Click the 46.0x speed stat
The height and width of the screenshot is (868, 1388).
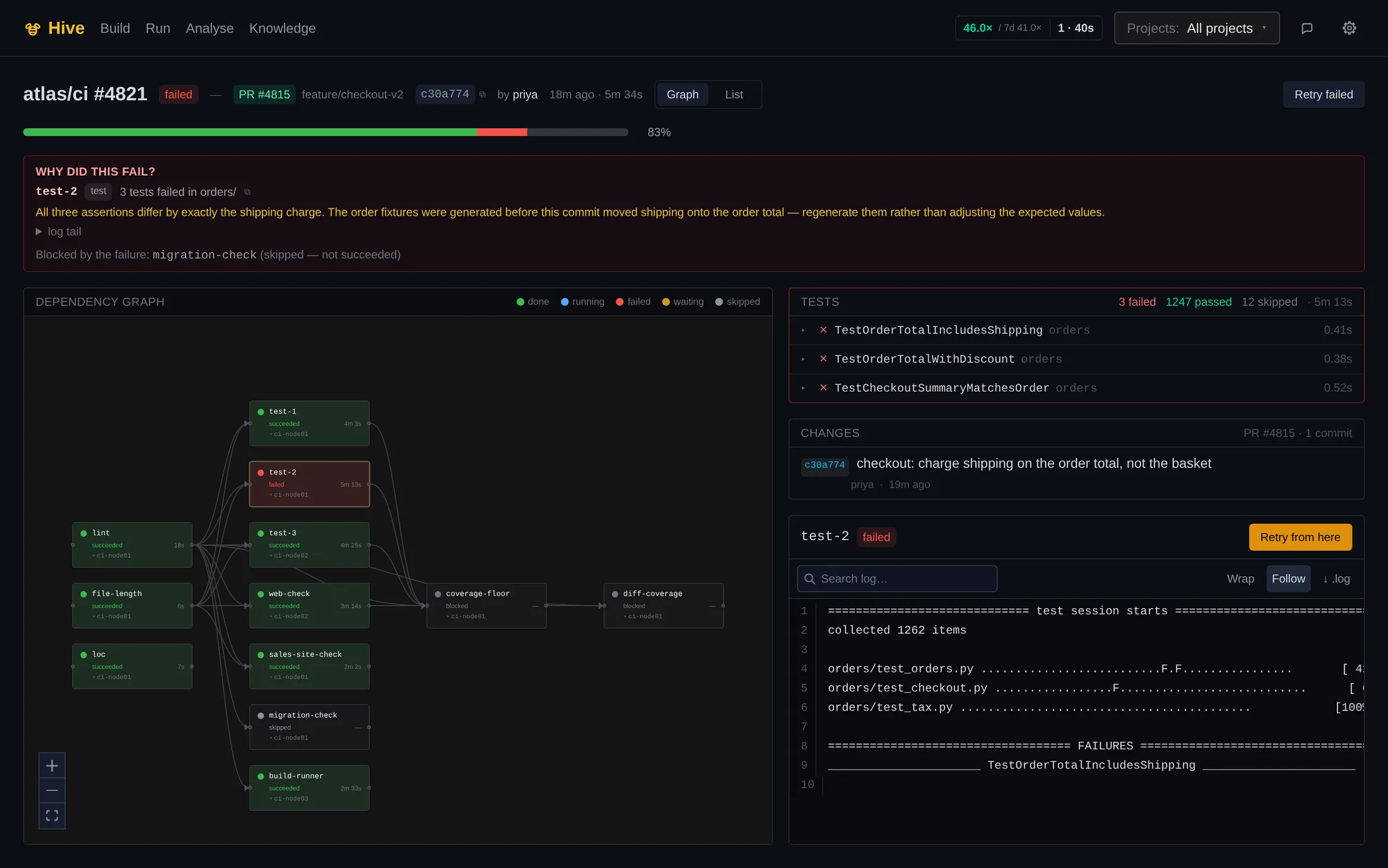[x=977, y=28]
